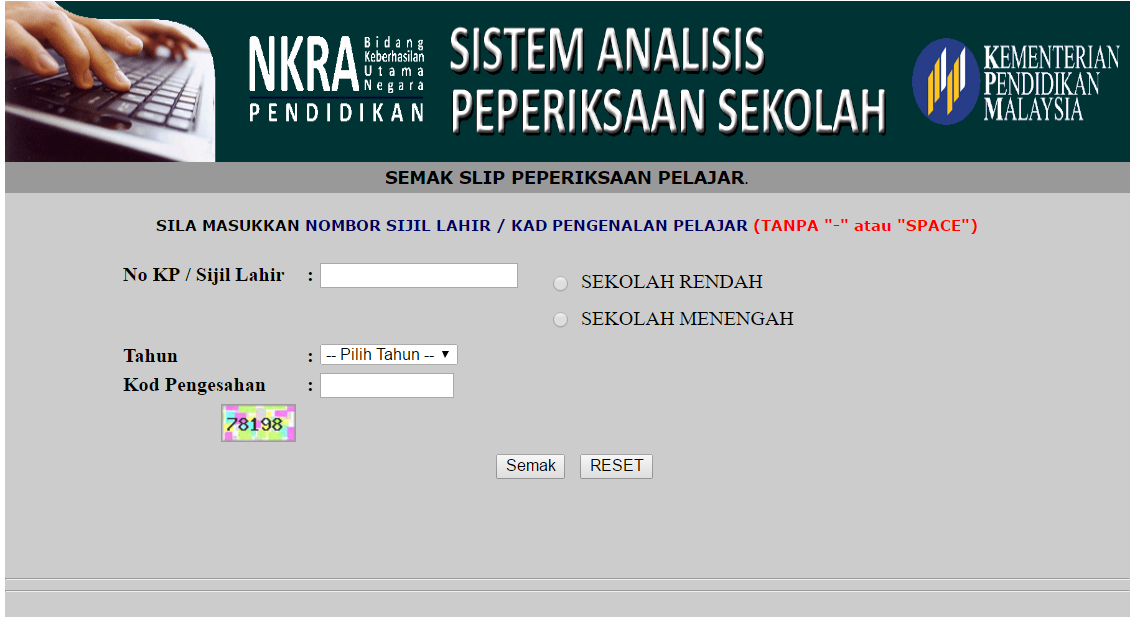Click the keyboard typing banner image
Image resolution: width=1132 pixels, height=618 pixels.
point(110,81)
